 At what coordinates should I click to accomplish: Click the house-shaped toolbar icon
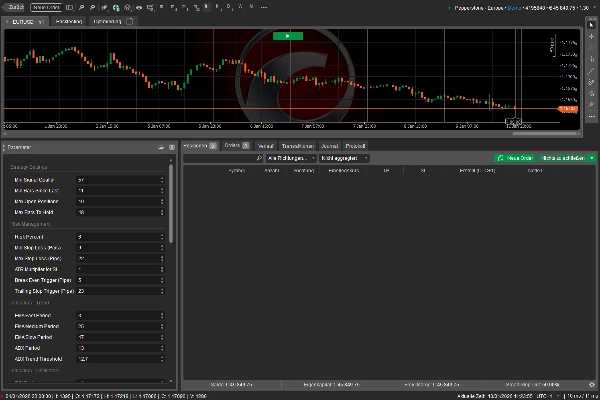127,7
